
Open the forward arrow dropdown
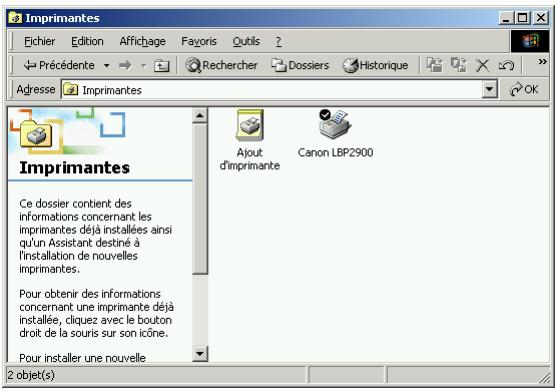(x=144, y=66)
